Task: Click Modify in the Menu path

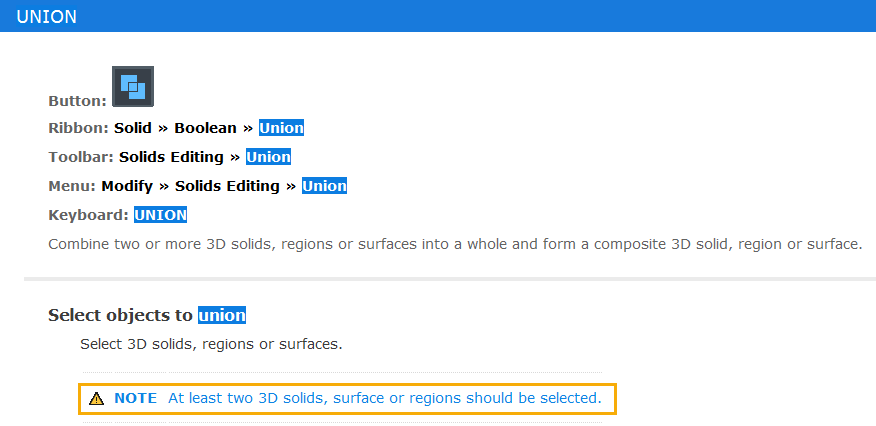Action: [127, 186]
